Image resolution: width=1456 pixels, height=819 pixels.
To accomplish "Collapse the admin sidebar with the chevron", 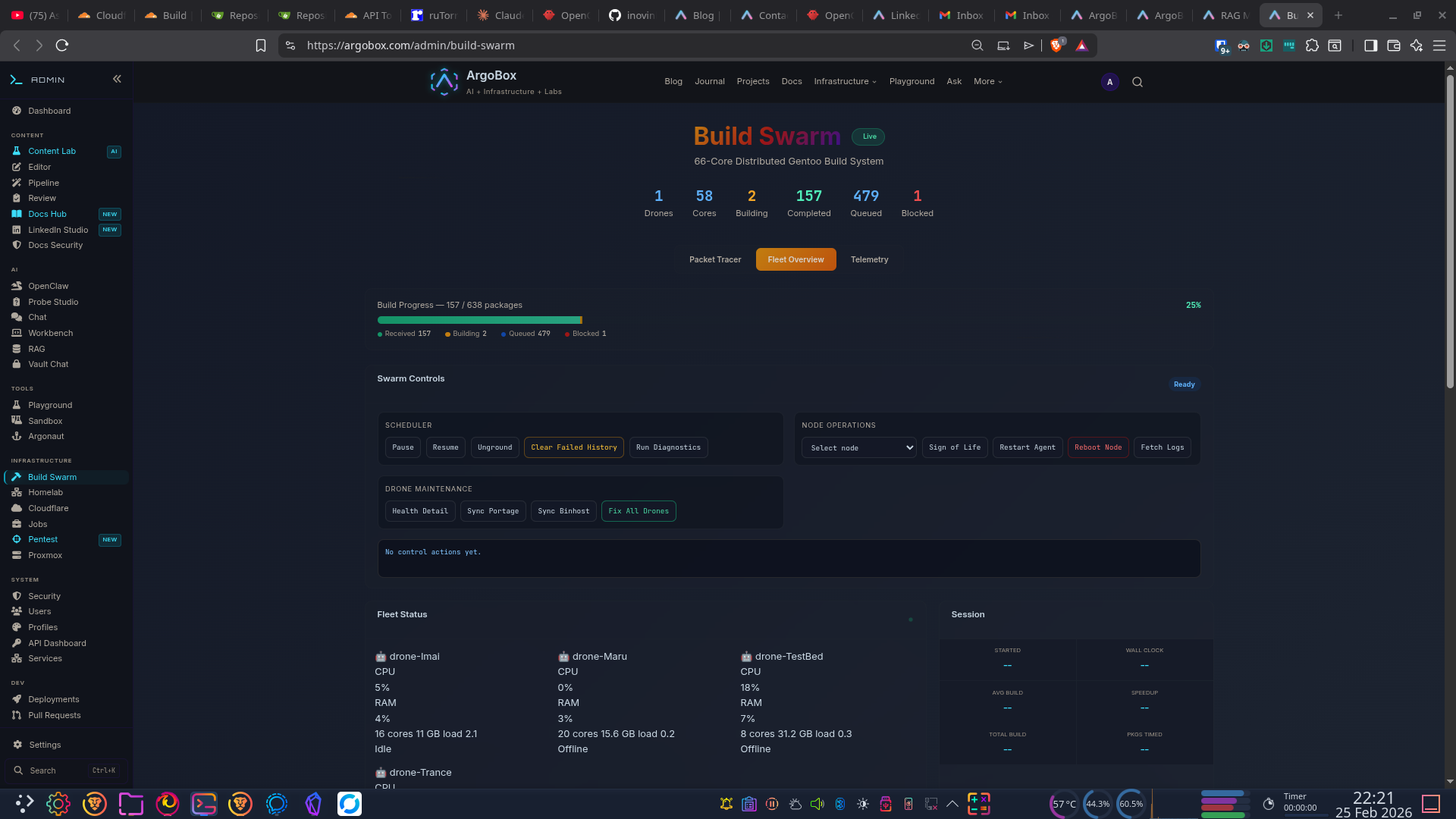I will tap(118, 79).
